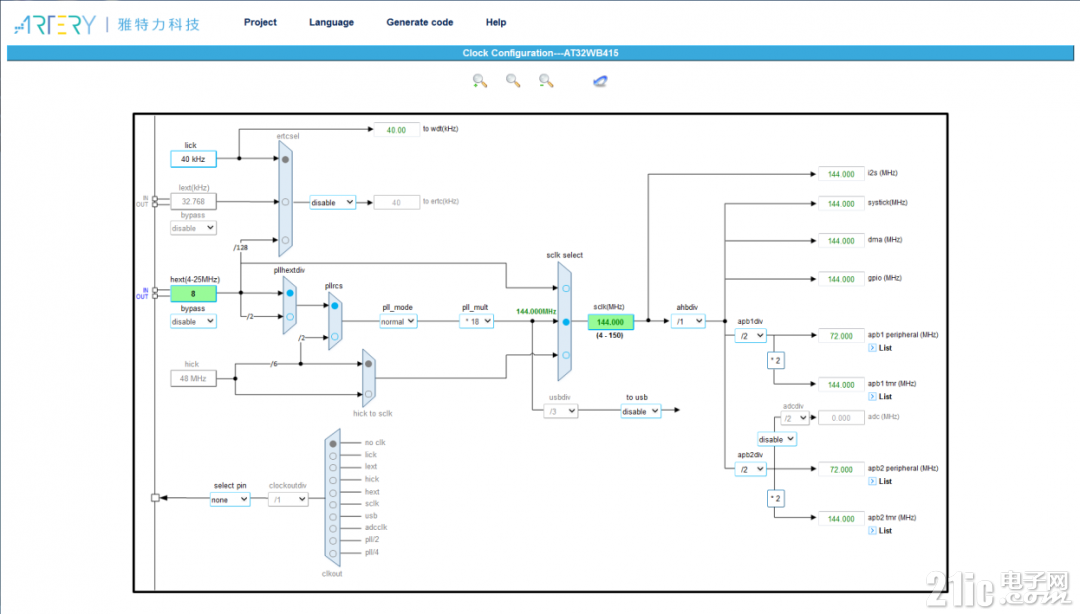Open the pll_mult dropdown
The width and height of the screenshot is (1080, 614).
[x=476, y=321]
